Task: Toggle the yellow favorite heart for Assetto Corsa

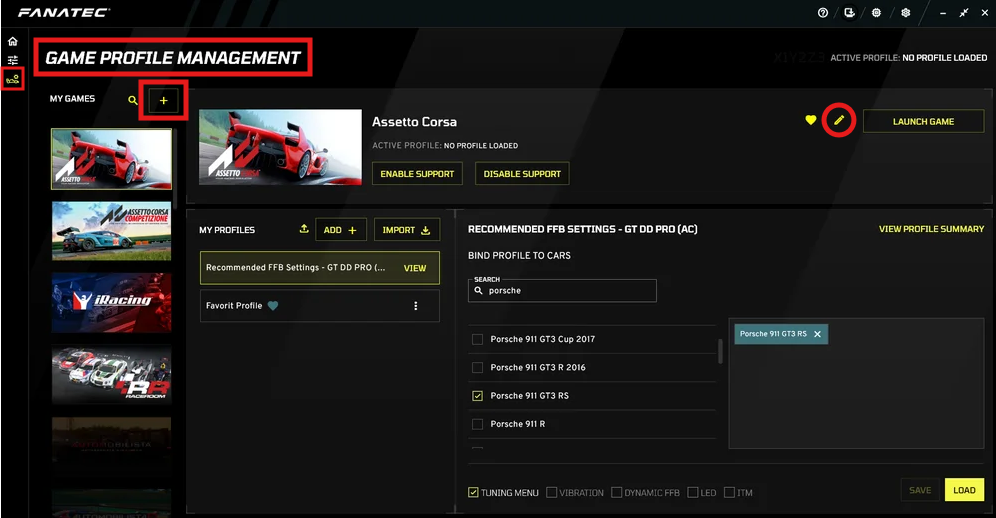Action: tap(811, 119)
